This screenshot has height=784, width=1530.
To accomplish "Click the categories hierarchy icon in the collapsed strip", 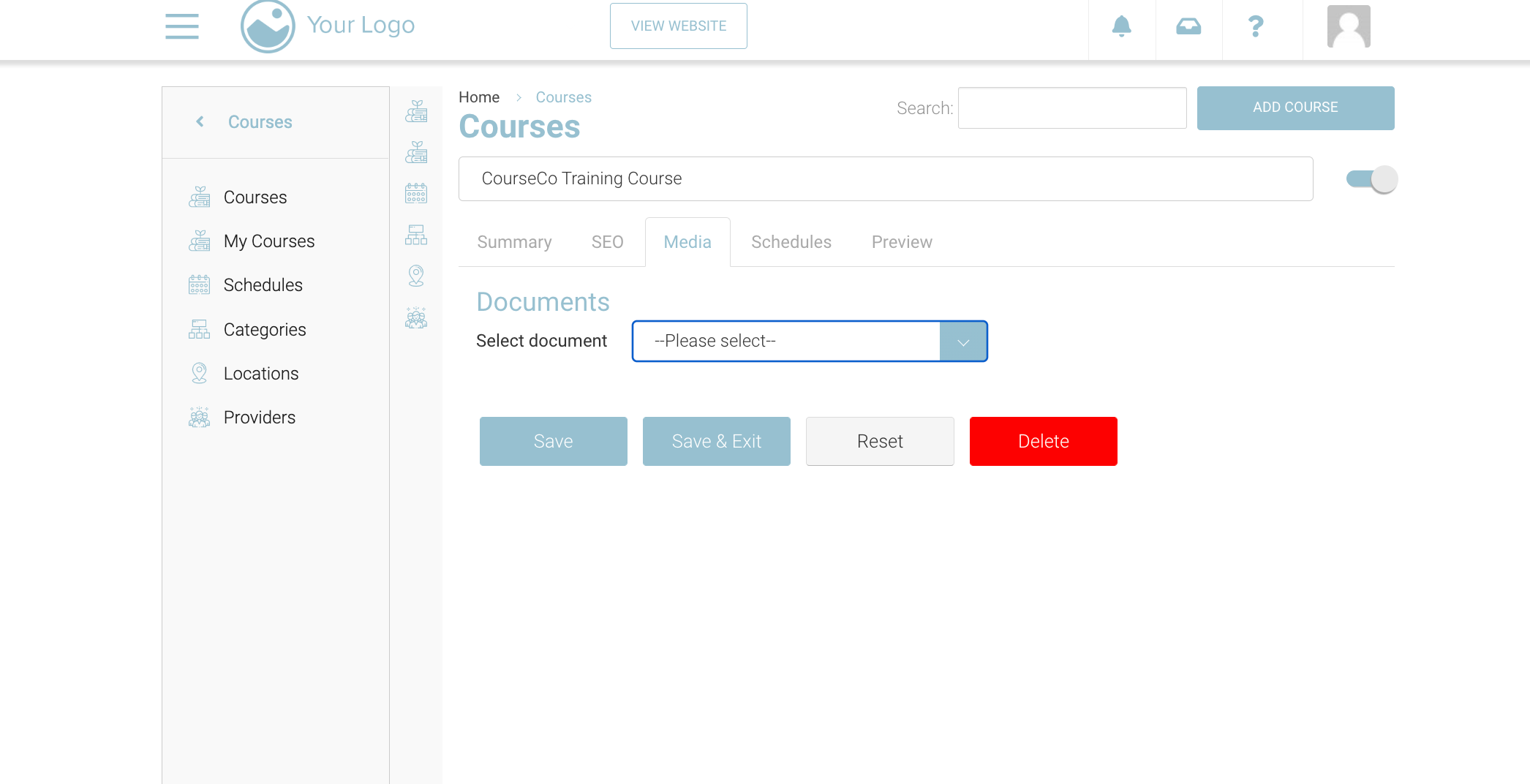I will click(x=416, y=235).
